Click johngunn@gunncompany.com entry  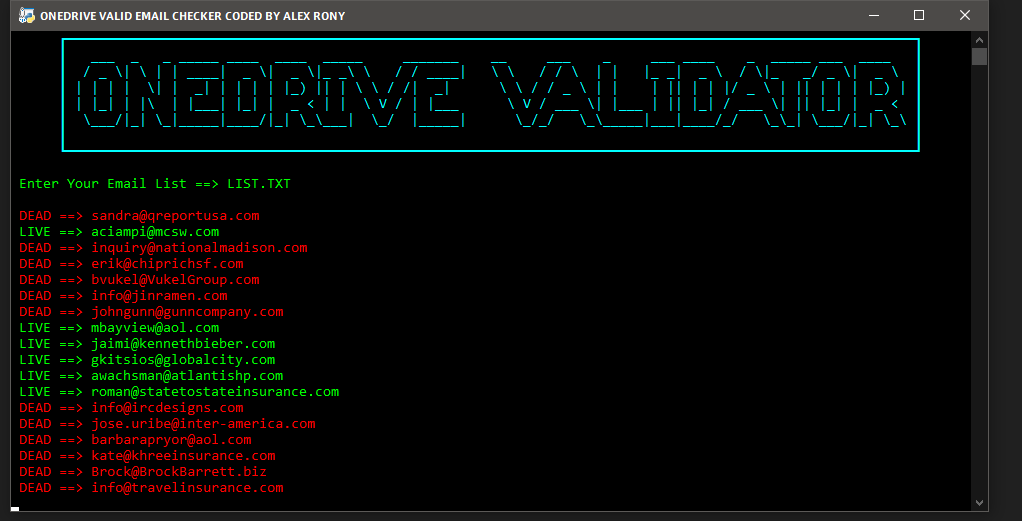151,312
